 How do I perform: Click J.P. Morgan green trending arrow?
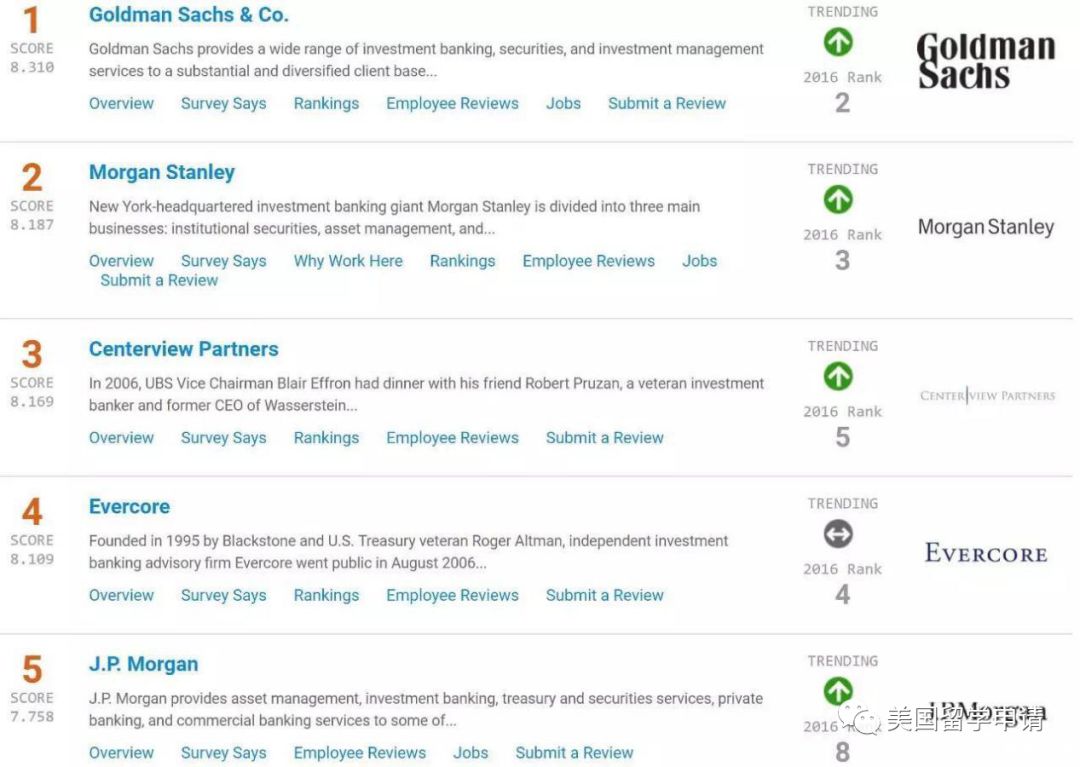click(838, 691)
